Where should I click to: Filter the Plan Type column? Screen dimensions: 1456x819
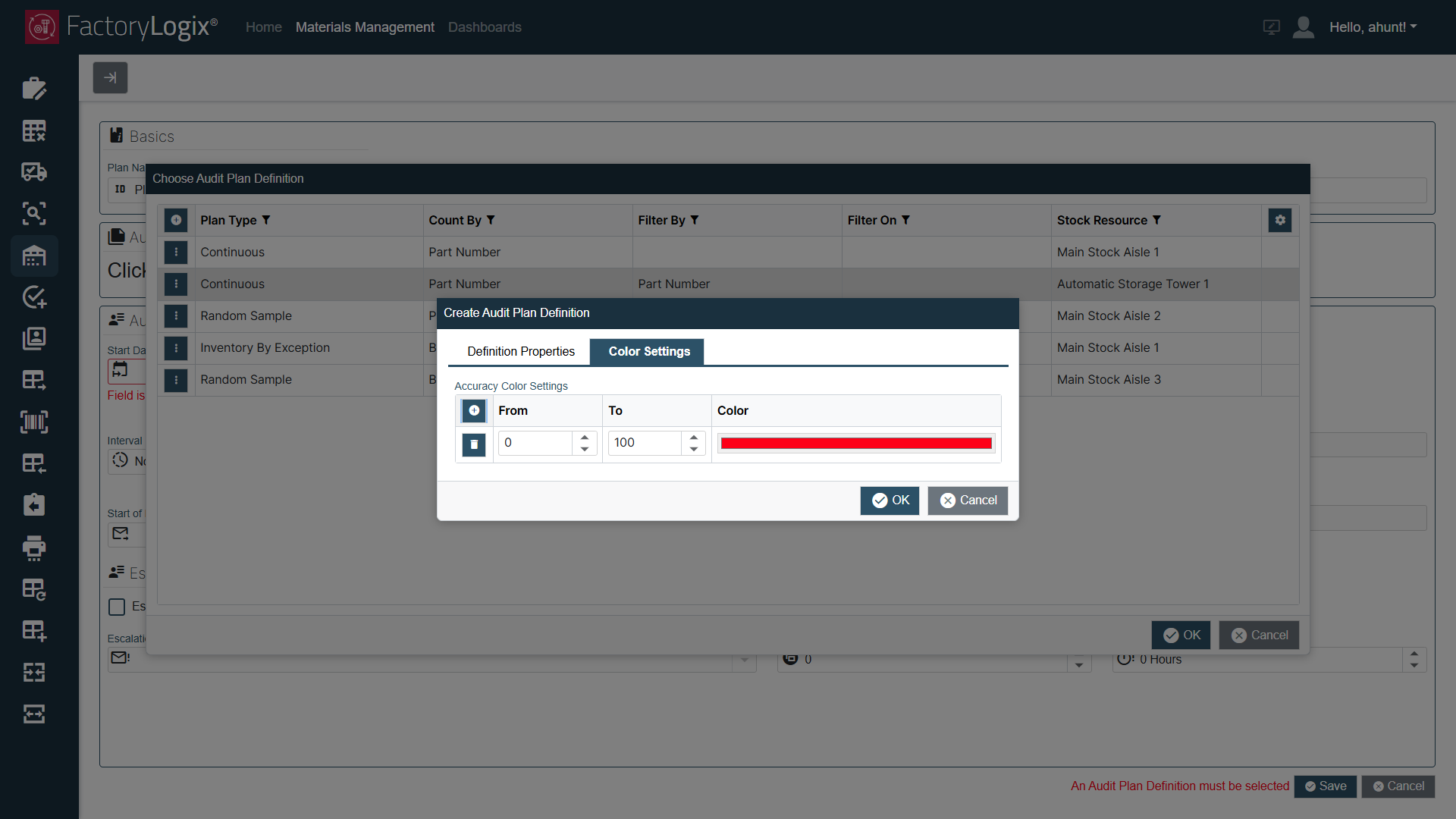(x=266, y=220)
